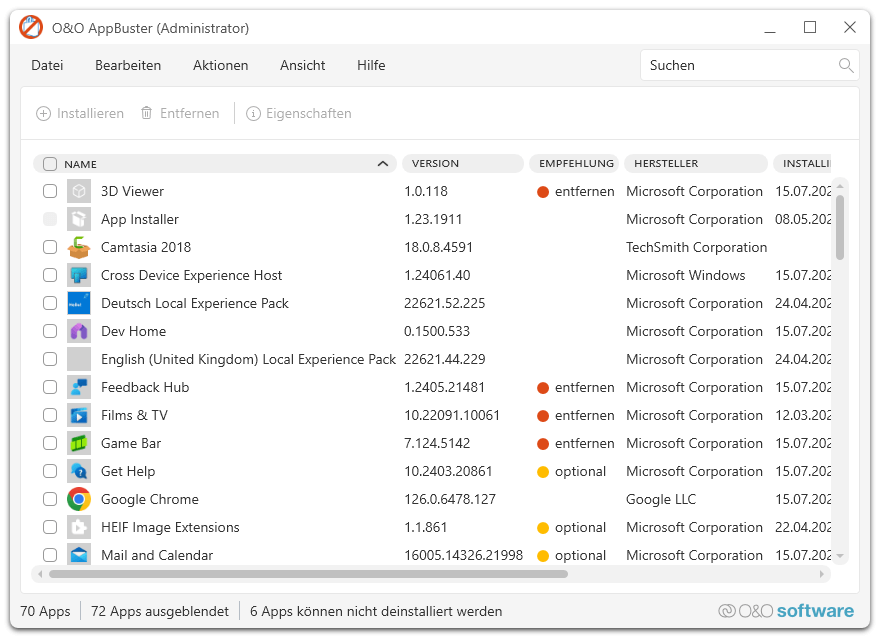Click the Get Help app icon
The width and height of the screenshot is (880, 638).
79,471
